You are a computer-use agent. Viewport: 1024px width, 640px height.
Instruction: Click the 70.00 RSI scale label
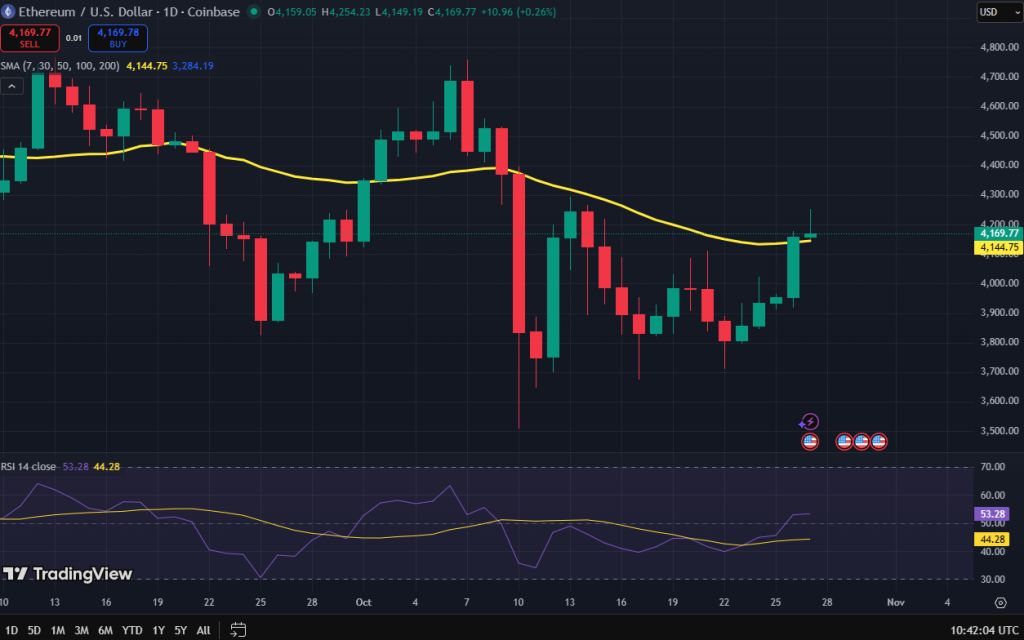pos(993,467)
